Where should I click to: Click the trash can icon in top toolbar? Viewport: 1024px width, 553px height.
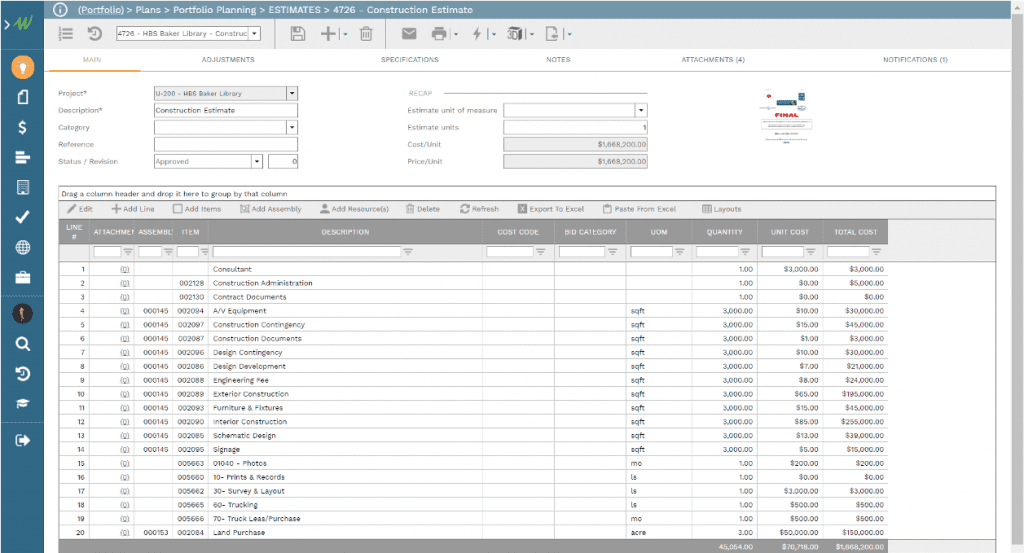point(366,34)
